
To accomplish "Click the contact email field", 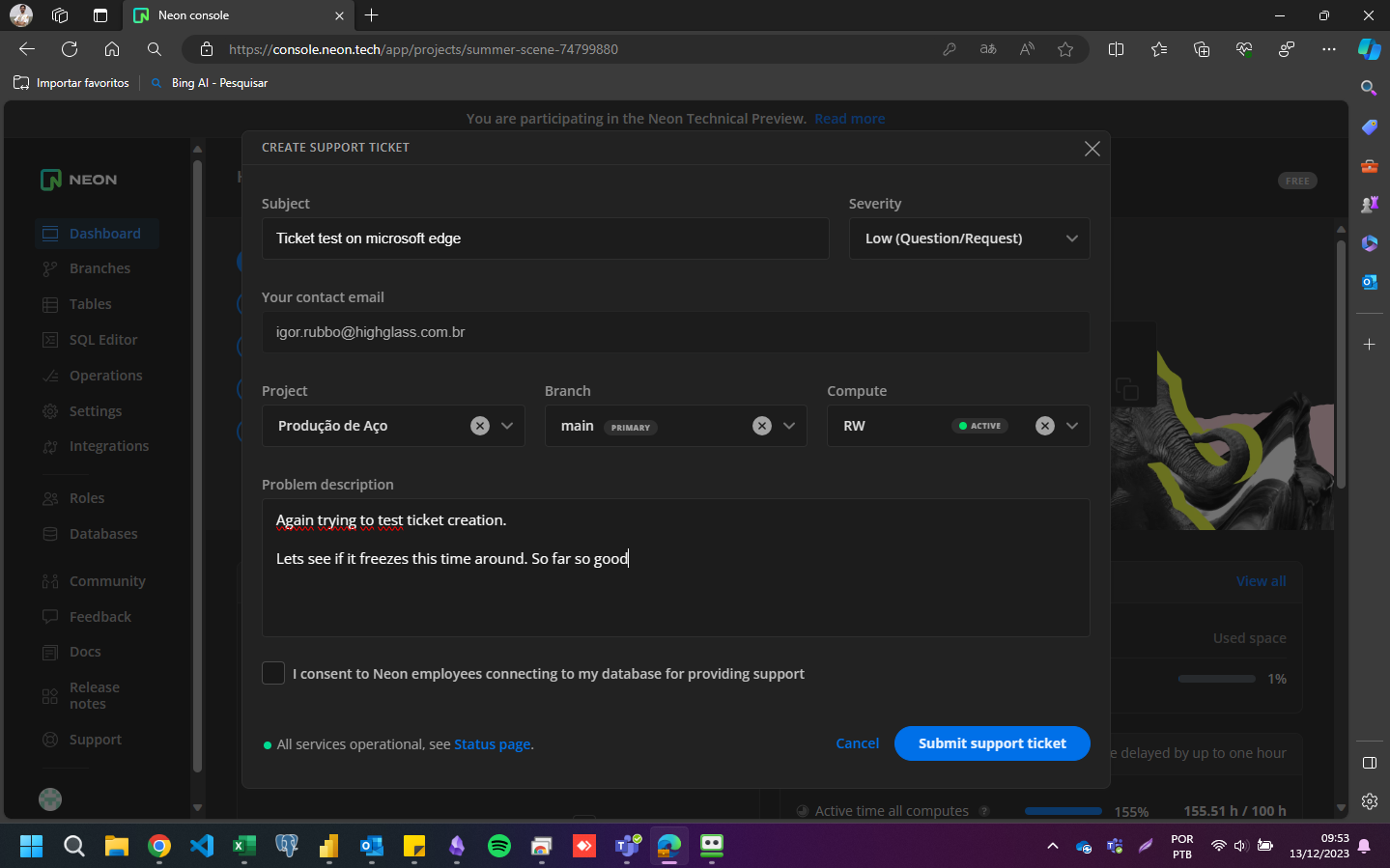I will (676, 332).
